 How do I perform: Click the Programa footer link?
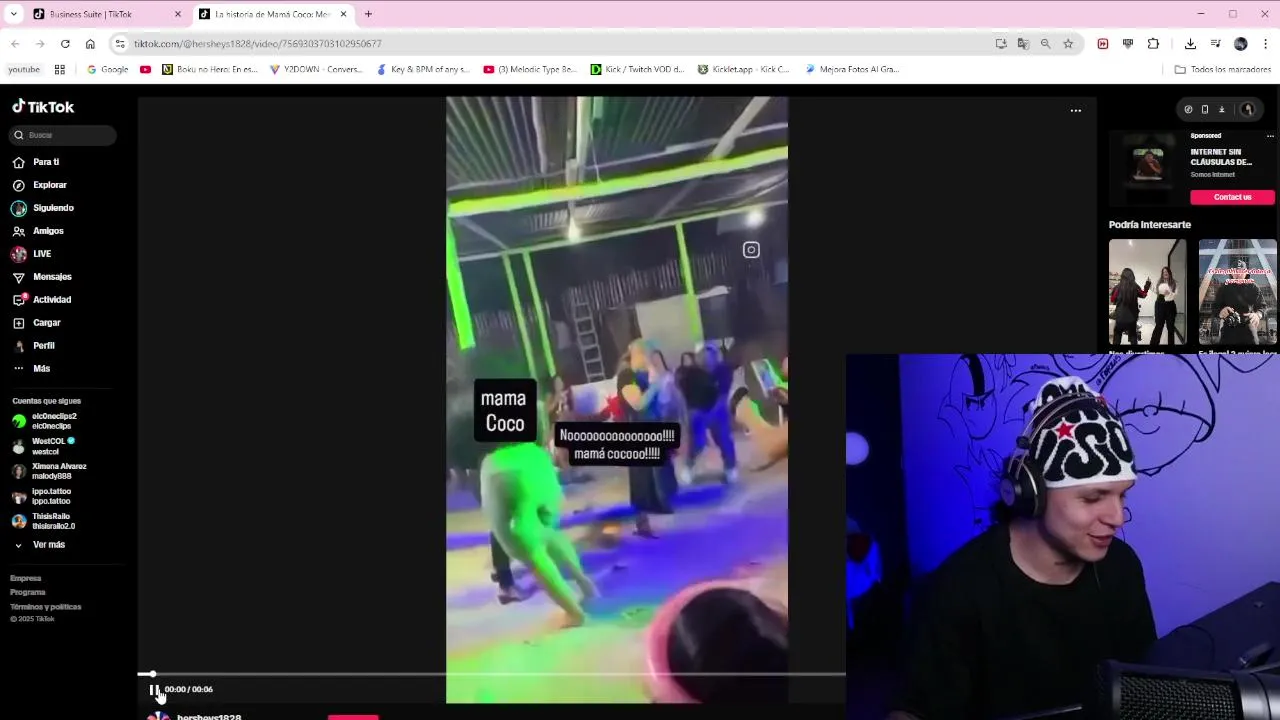tap(28, 592)
